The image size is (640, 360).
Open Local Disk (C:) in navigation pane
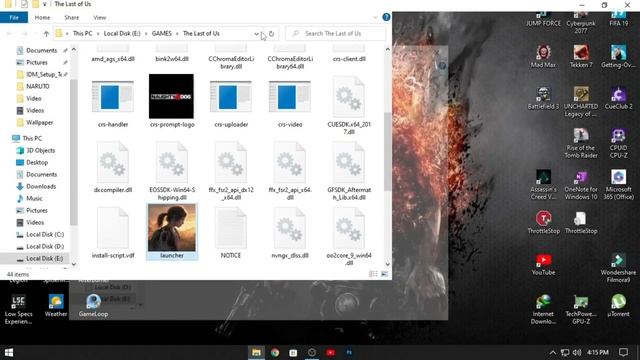[45, 235]
